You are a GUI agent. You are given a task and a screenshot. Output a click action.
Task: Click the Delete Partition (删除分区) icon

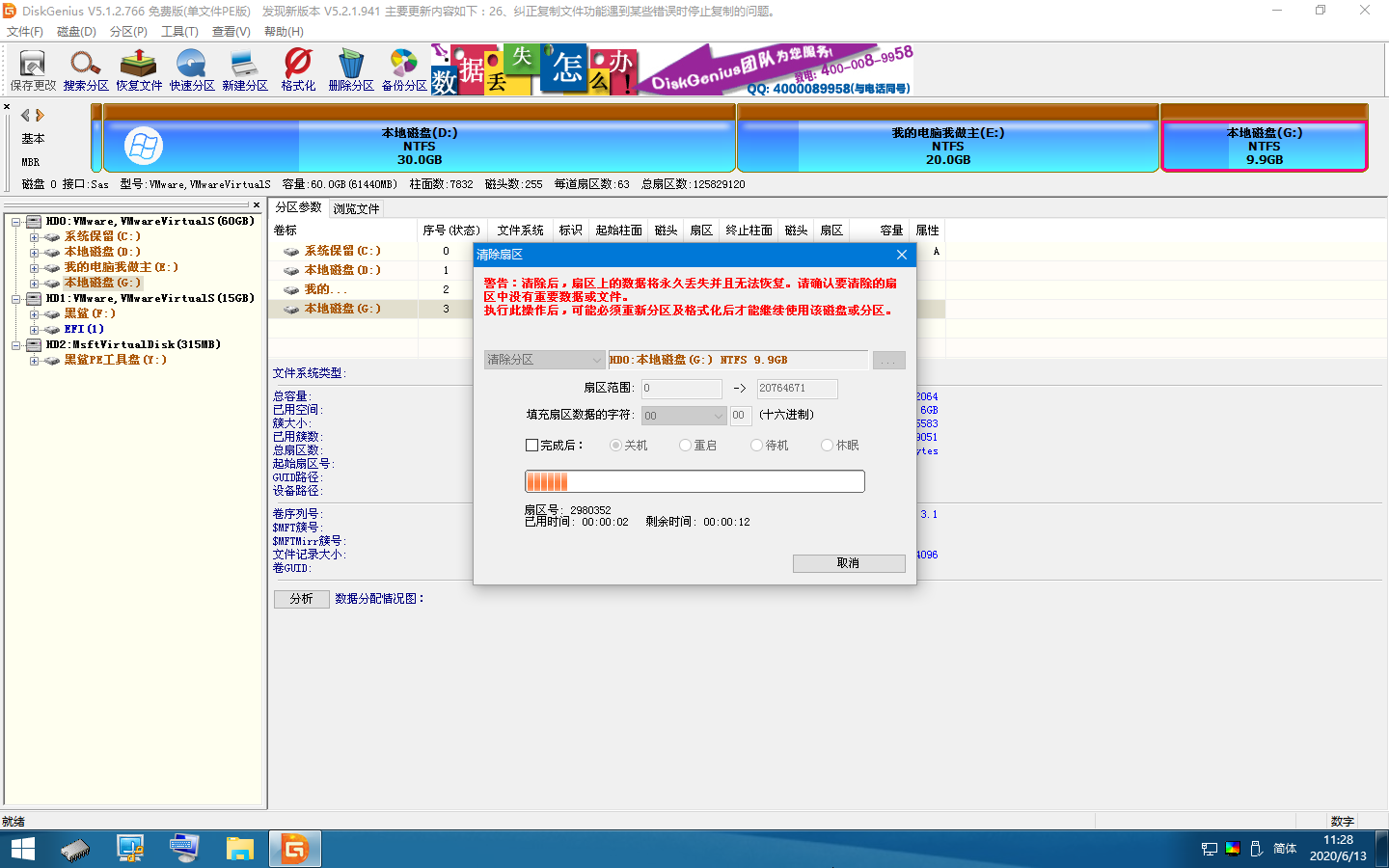click(351, 70)
